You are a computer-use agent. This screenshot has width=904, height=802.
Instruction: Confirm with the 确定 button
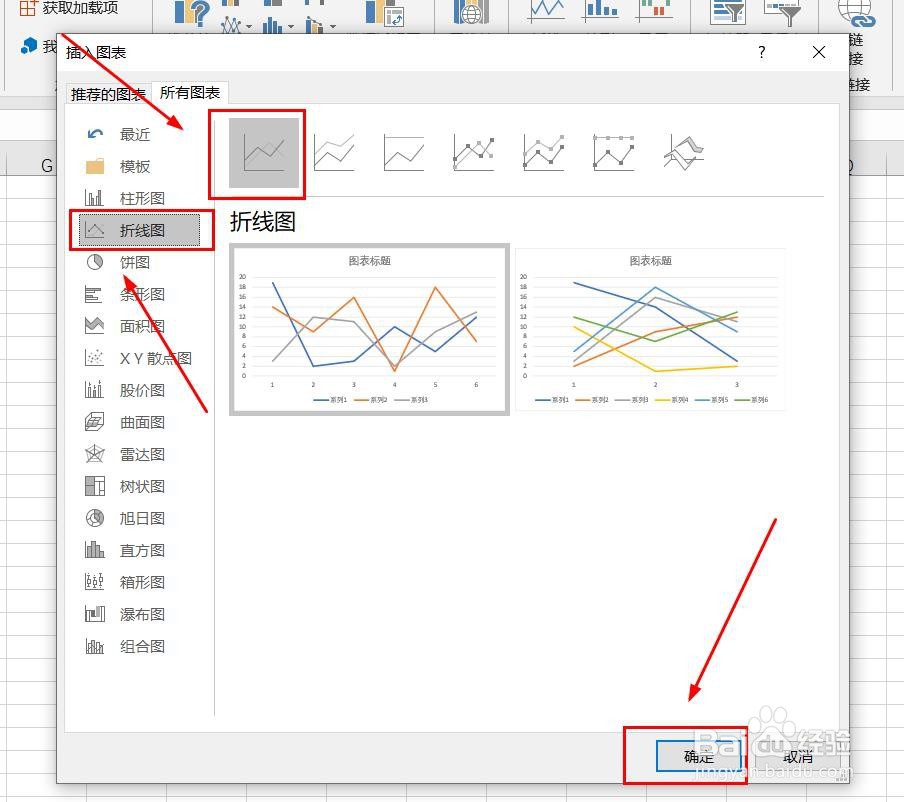[x=699, y=756]
